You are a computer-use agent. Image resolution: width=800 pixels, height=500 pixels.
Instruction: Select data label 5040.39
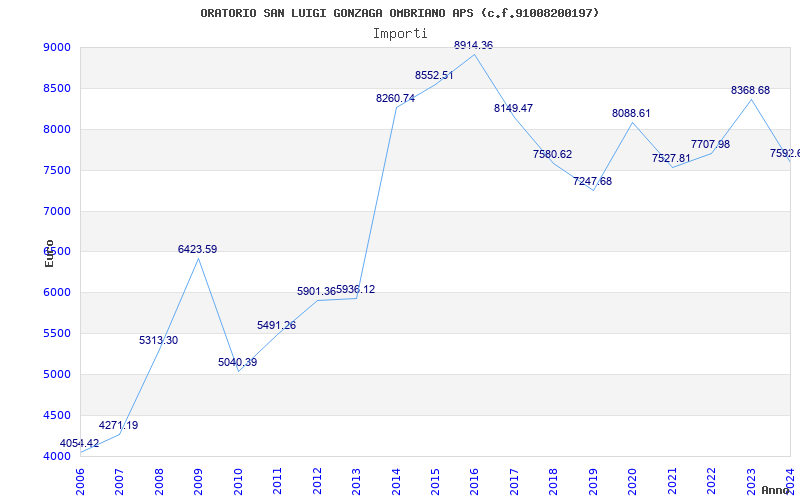[x=238, y=363]
